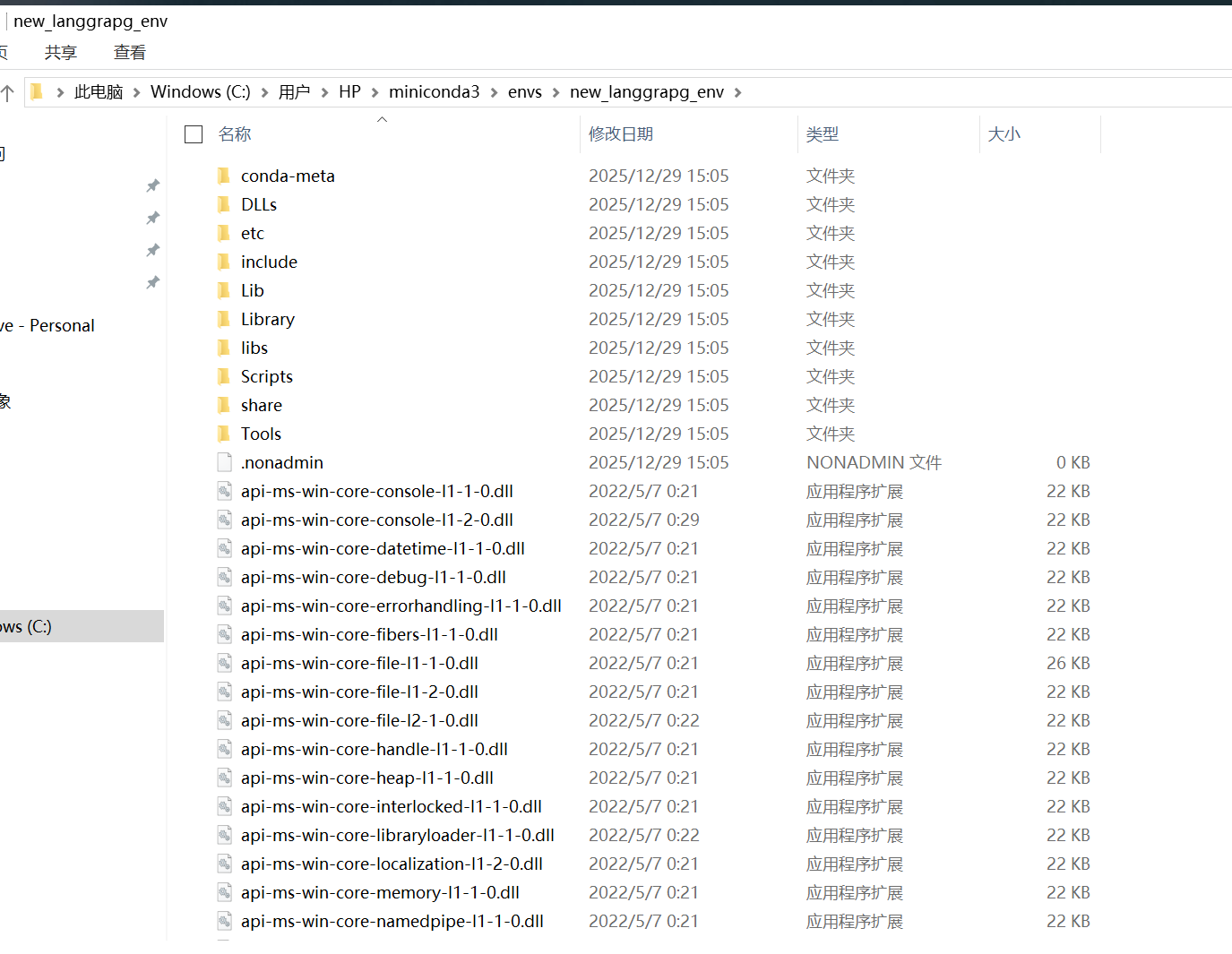Sort by the 类型 column header
Screen dimensions: 1232x954
tap(823, 134)
